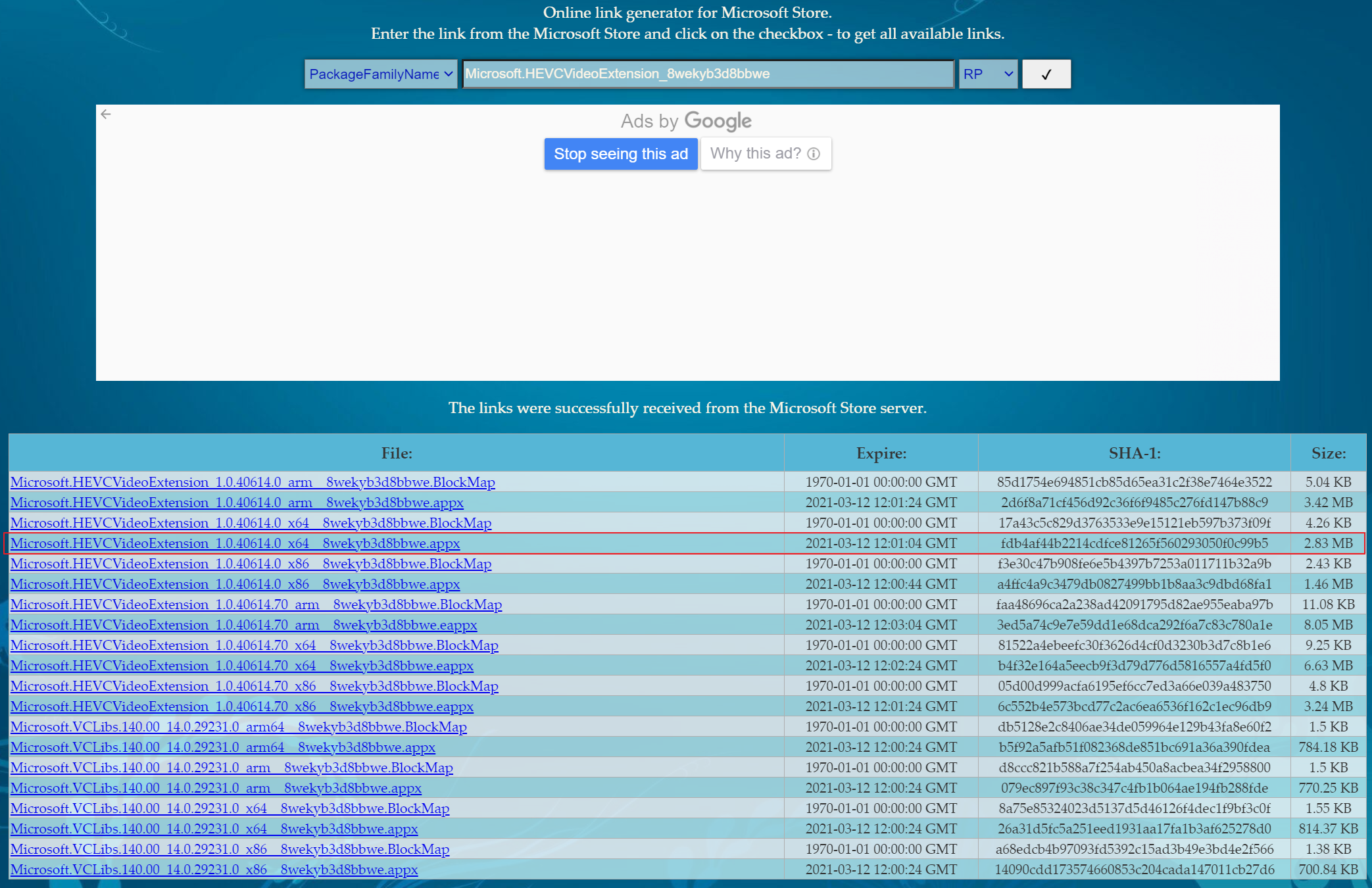Download VCLibs 14.0.29231.0 x64 appx
This screenshot has width=1372, height=888.
point(214,829)
